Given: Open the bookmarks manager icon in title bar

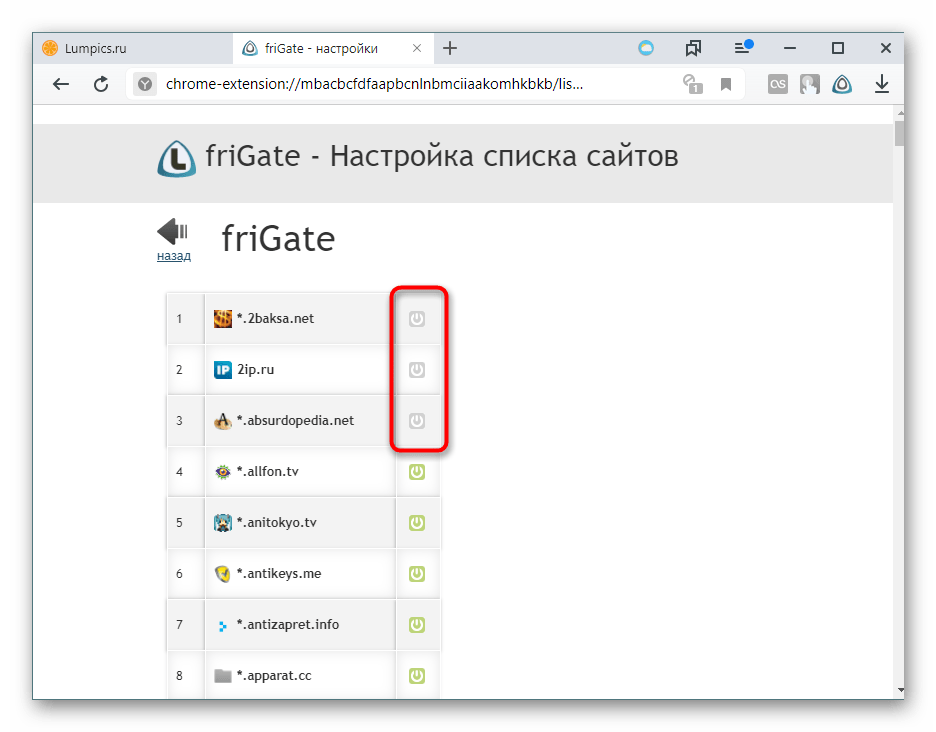Looking at the screenshot, I should click(x=693, y=48).
